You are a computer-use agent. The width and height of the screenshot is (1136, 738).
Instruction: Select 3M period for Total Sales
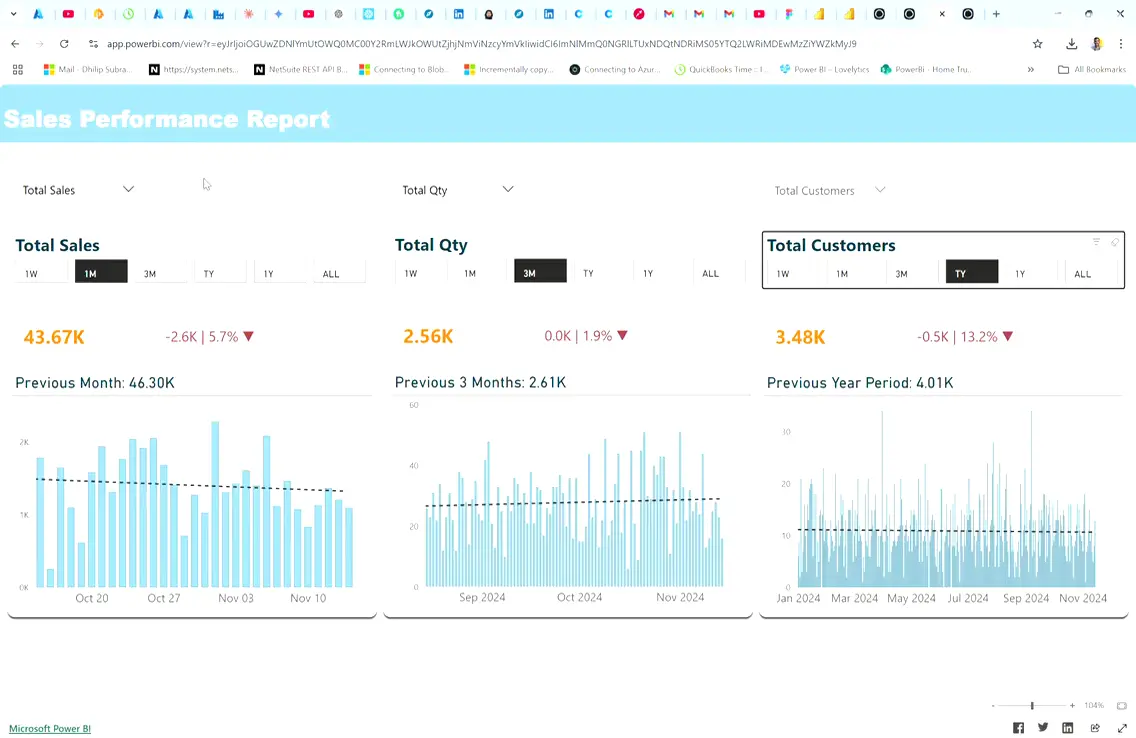point(161,273)
